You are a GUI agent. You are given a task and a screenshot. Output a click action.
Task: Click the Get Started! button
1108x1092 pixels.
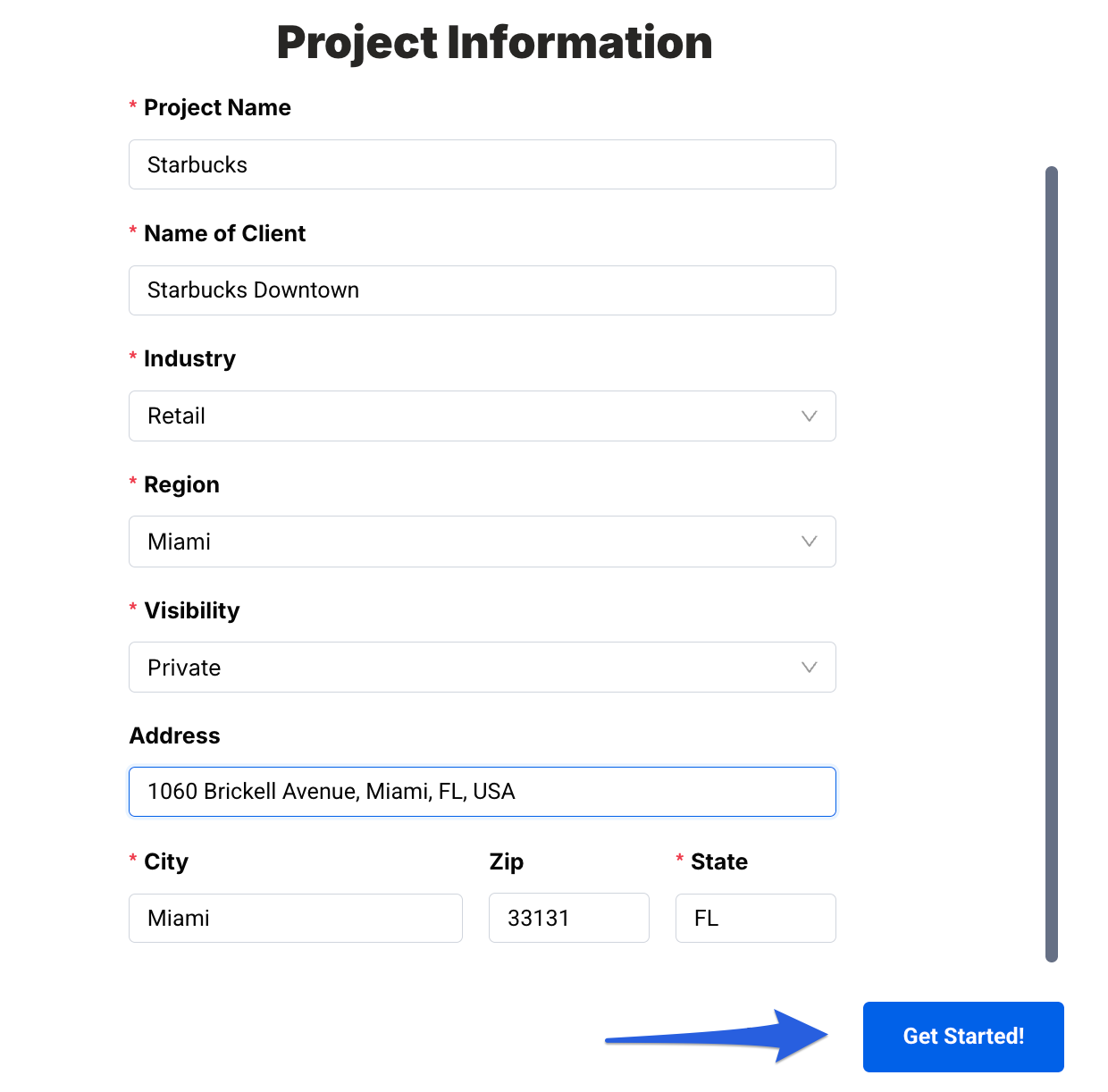click(962, 1037)
